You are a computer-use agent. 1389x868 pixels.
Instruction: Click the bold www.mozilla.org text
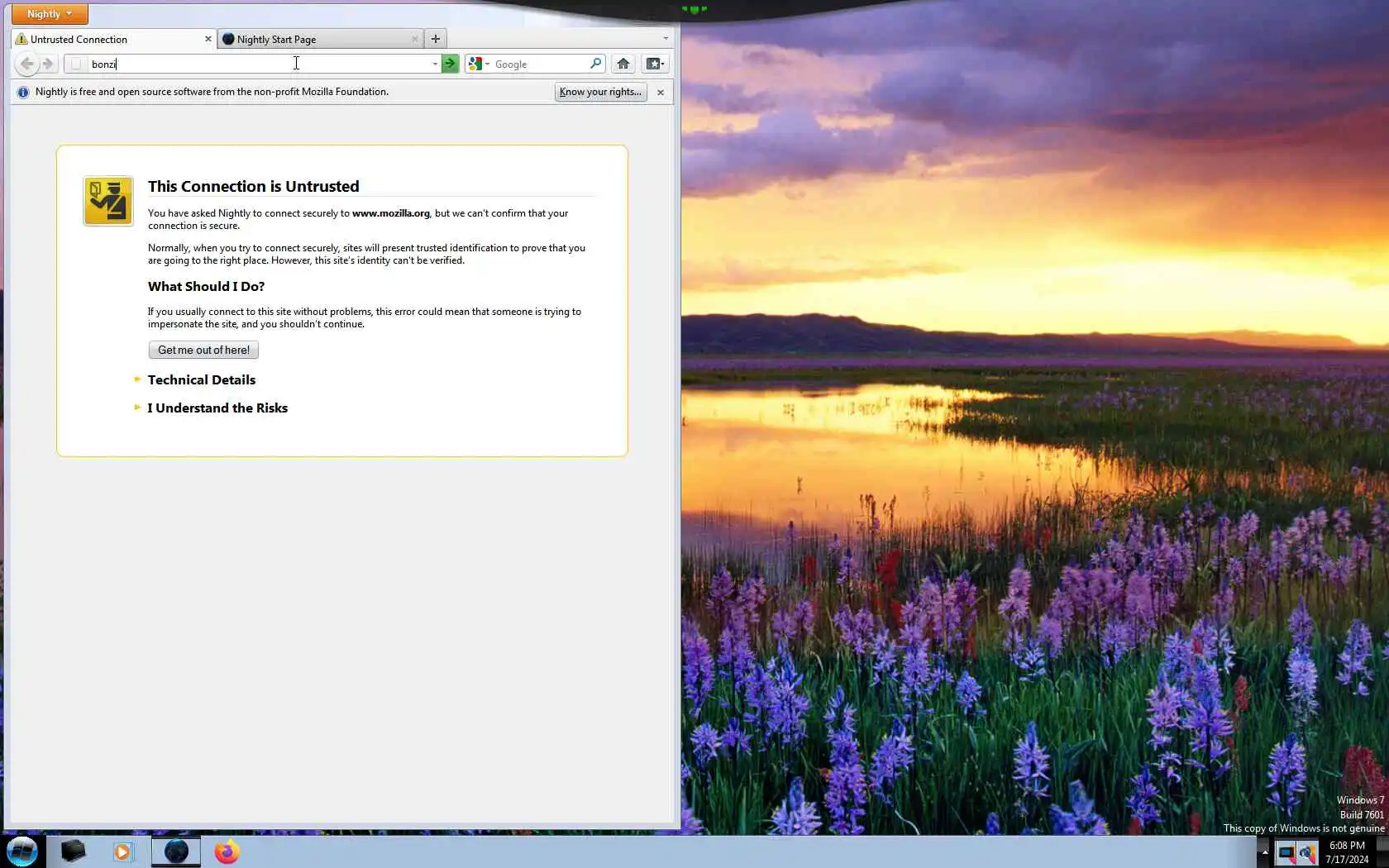(x=391, y=213)
